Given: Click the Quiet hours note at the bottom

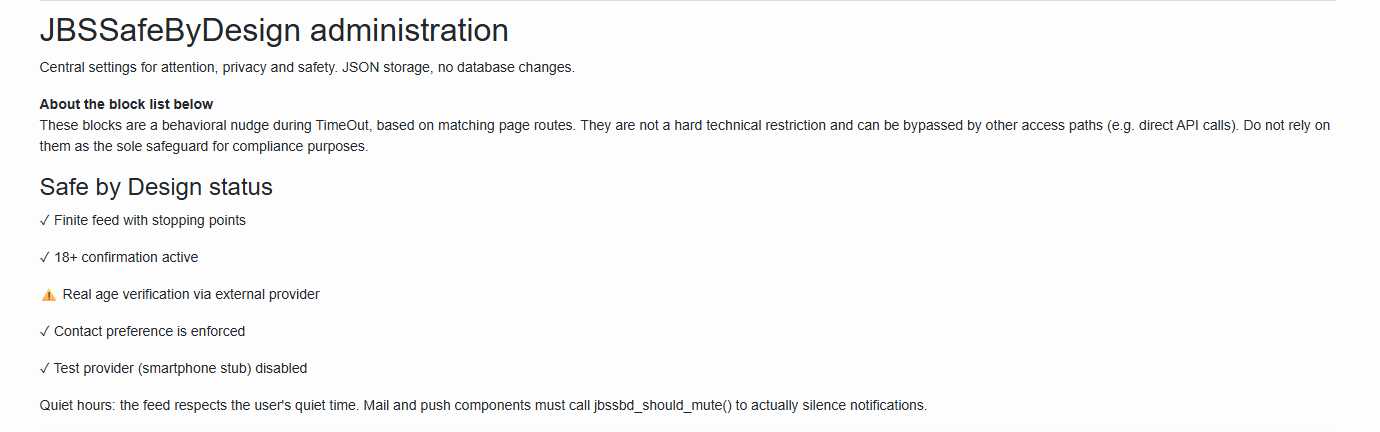Looking at the screenshot, I should pyautogui.click(x=484, y=405).
